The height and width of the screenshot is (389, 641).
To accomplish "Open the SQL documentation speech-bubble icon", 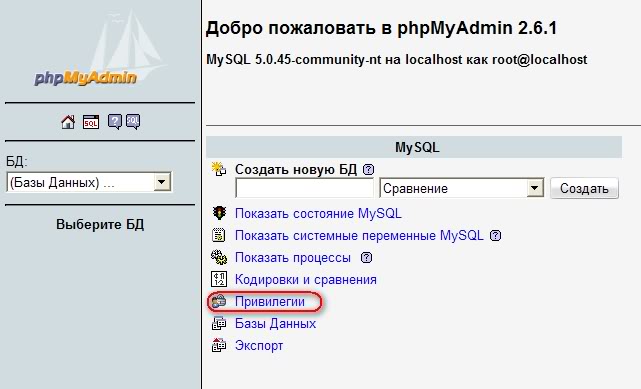I will pos(133,122).
